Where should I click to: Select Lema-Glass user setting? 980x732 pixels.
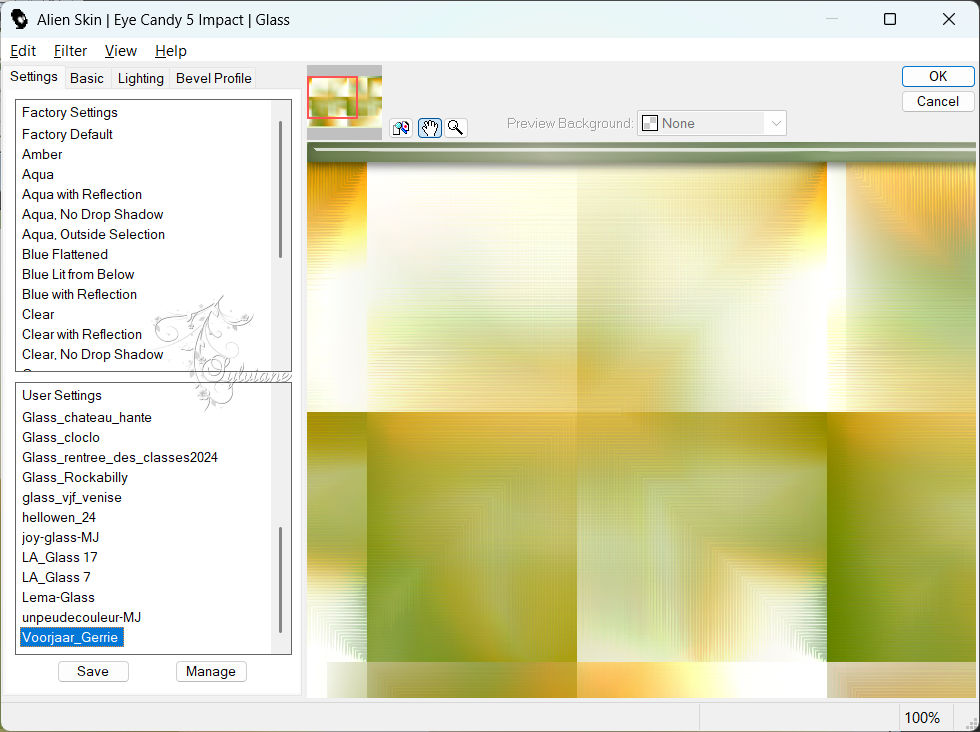tap(58, 598)
